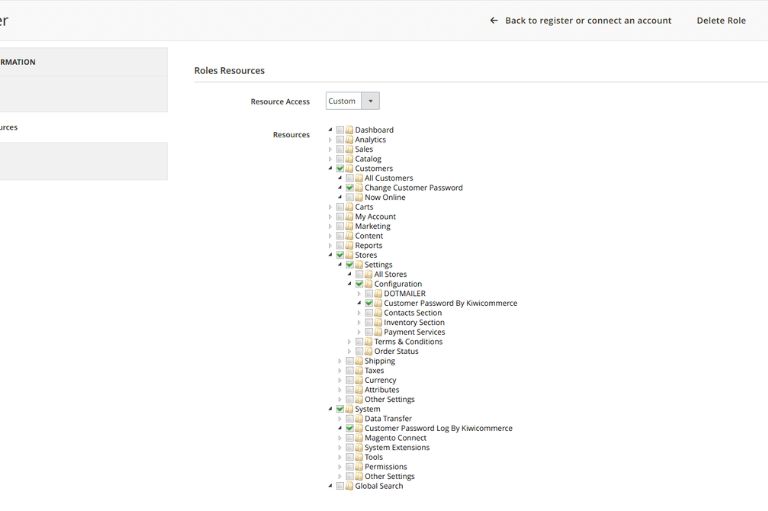The width and height of the screenshot is (768, 511).
Task: Click the Magento Connect folder icon
Action: click(359, 438)
